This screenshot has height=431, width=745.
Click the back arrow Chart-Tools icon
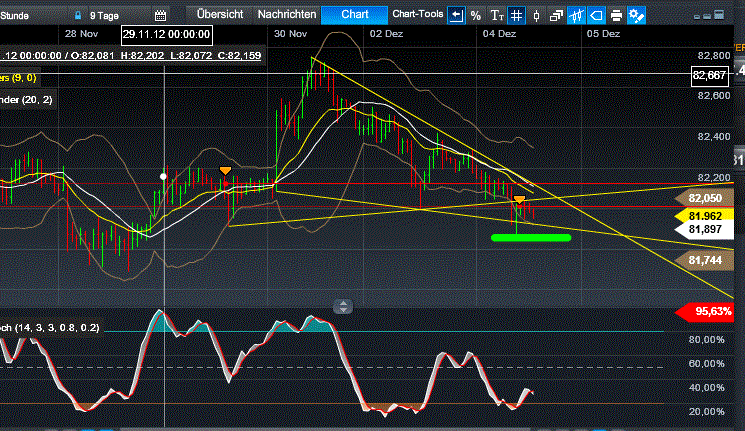tap(456, 15)
